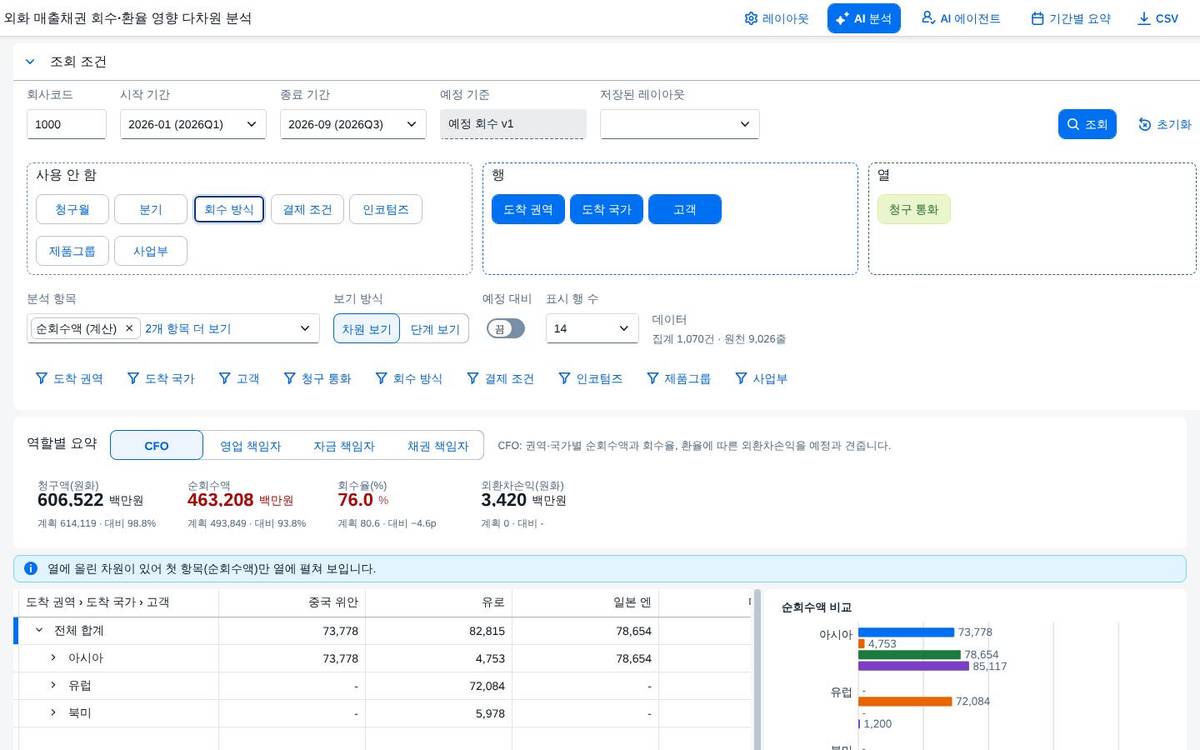Select the 청구 통화 column chip
Viewport: 1200px width, 750px height.
914,209
